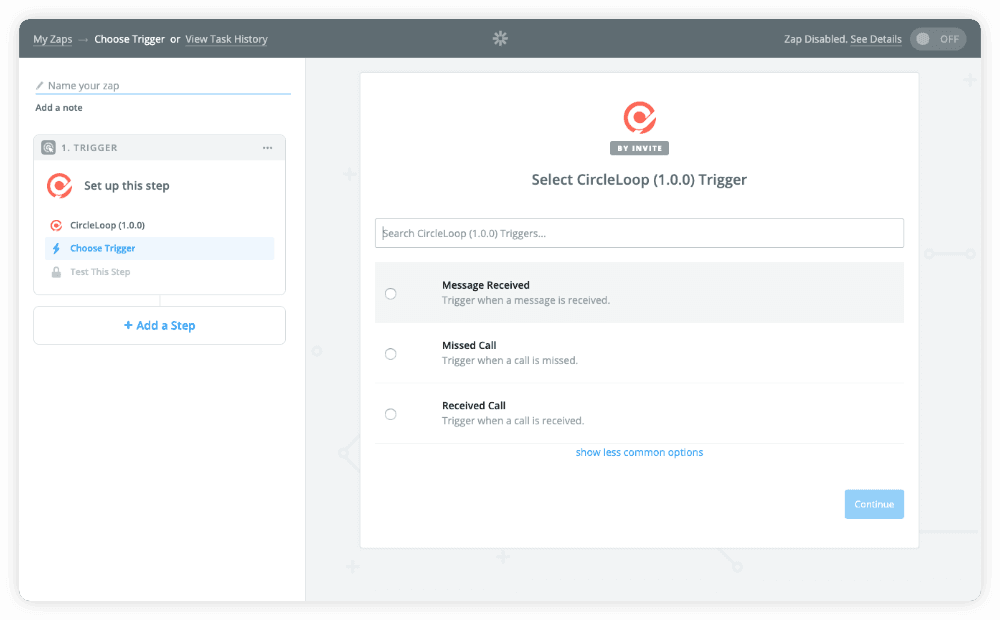Select the Missed Call radio button
This screenshot has height=620, width=1000.
pyautogui.click(x=390, y=353)
